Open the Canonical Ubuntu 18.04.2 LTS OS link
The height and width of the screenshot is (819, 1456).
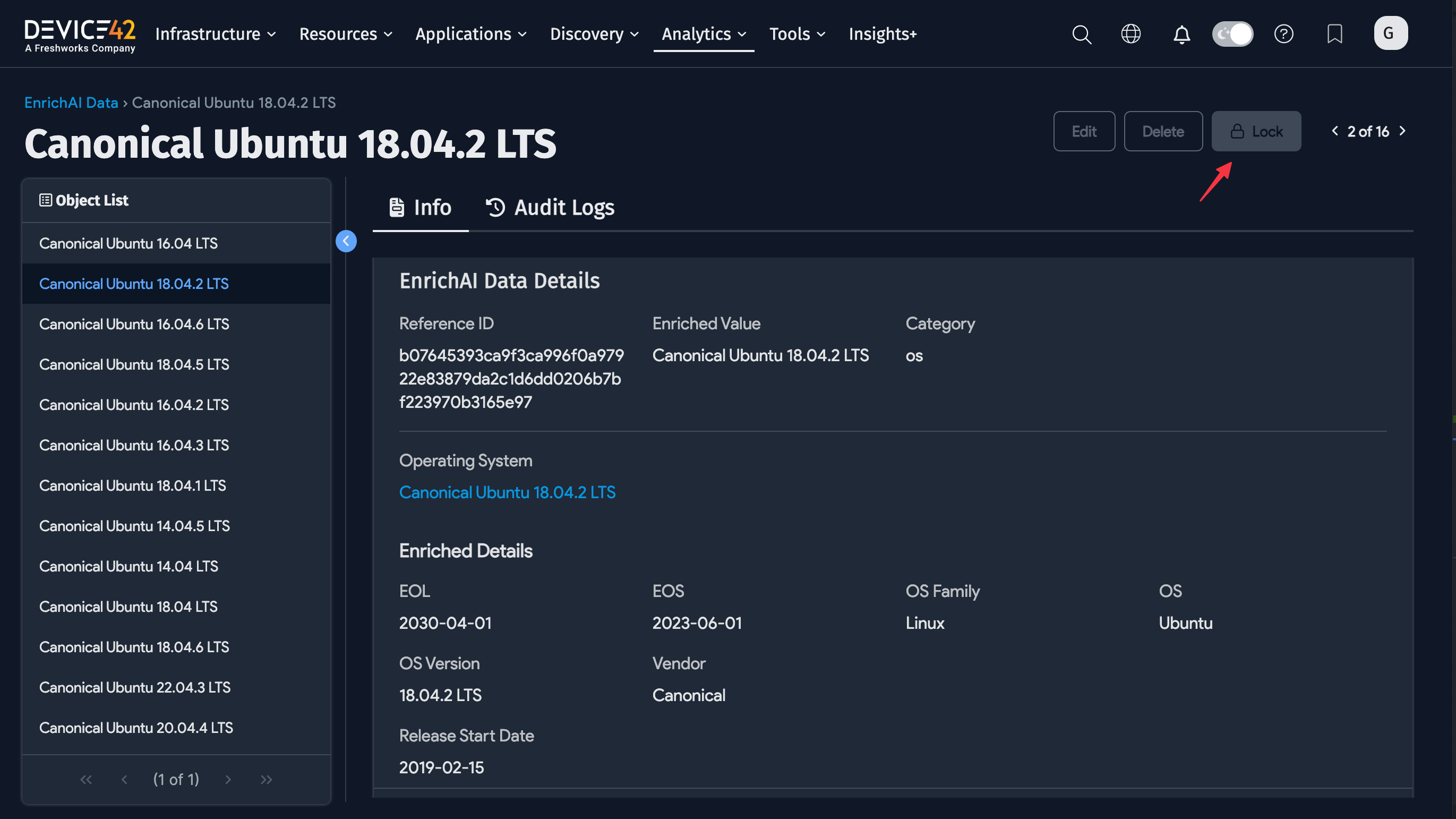coord(507,492)
